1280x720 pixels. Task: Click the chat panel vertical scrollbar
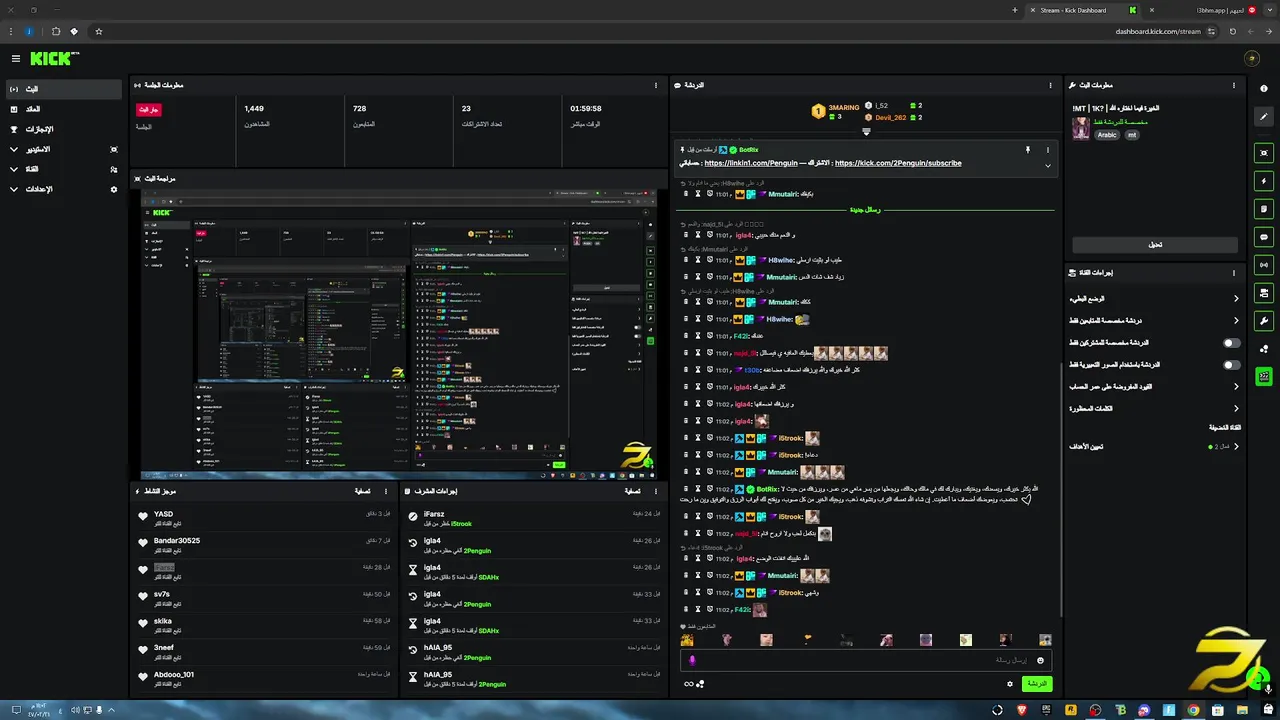click(x=1061, y=487)
